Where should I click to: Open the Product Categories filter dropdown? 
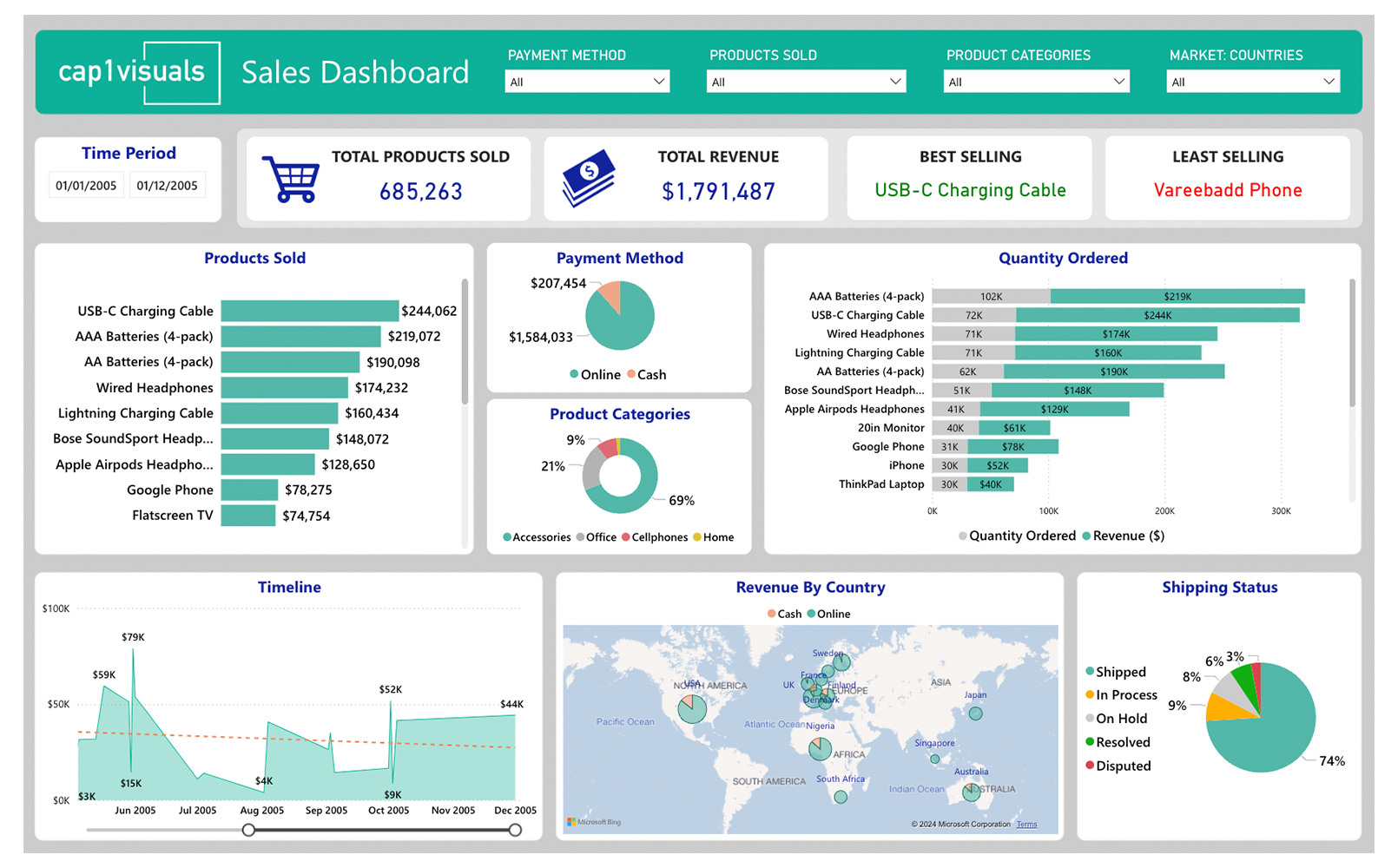click(x=1036, y=82)
